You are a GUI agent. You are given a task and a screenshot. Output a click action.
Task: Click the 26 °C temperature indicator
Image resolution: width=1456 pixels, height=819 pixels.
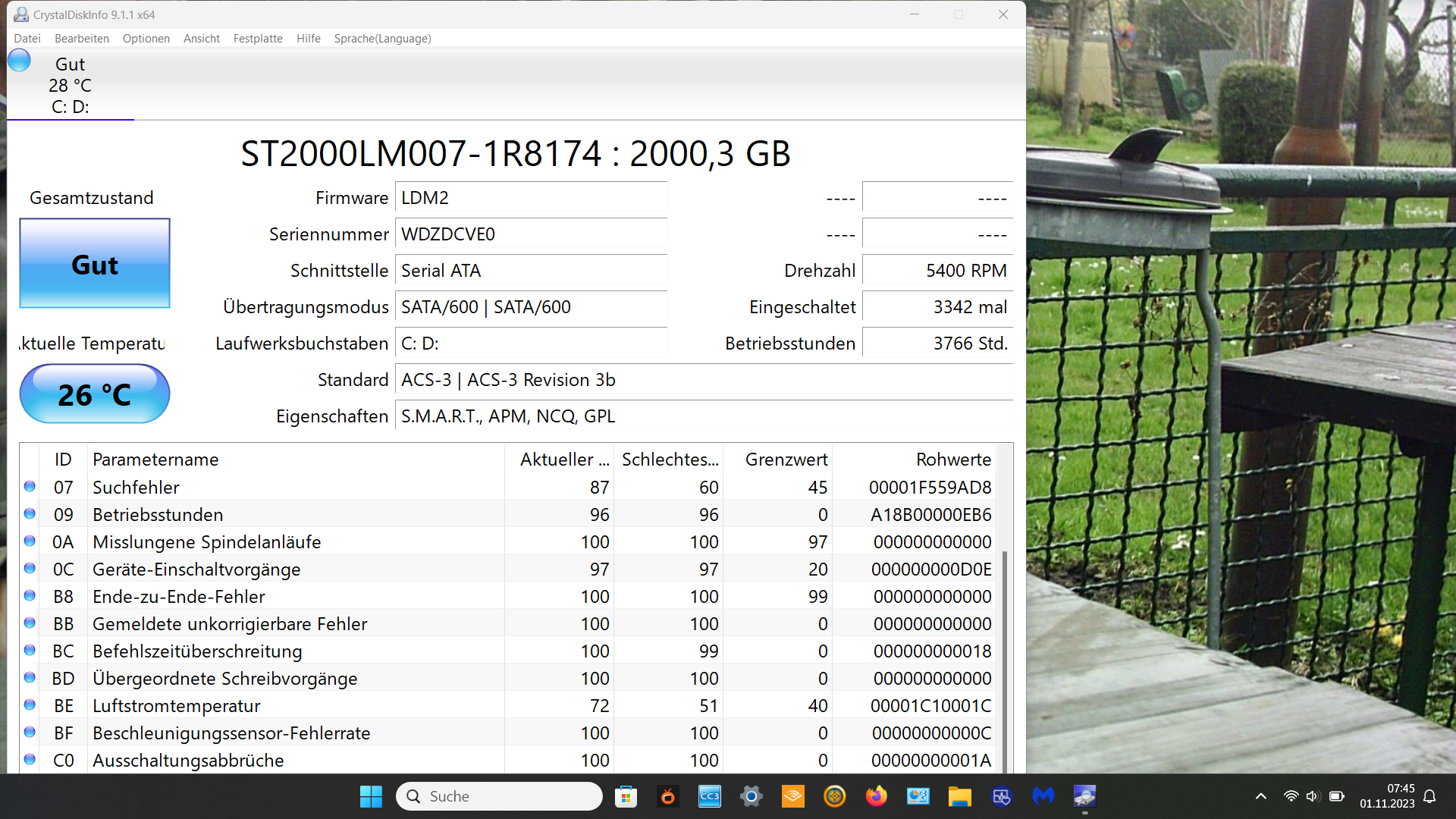pos(95,394)
